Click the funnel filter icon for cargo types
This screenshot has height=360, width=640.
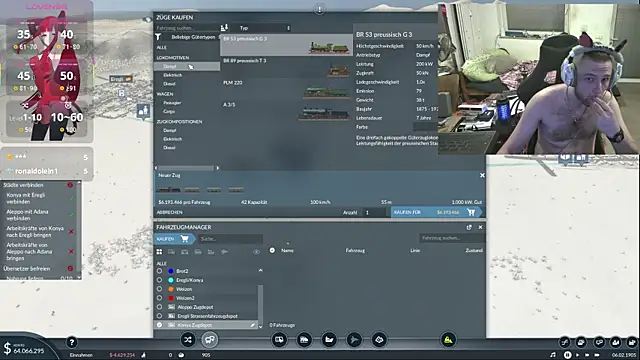(158, 37)
